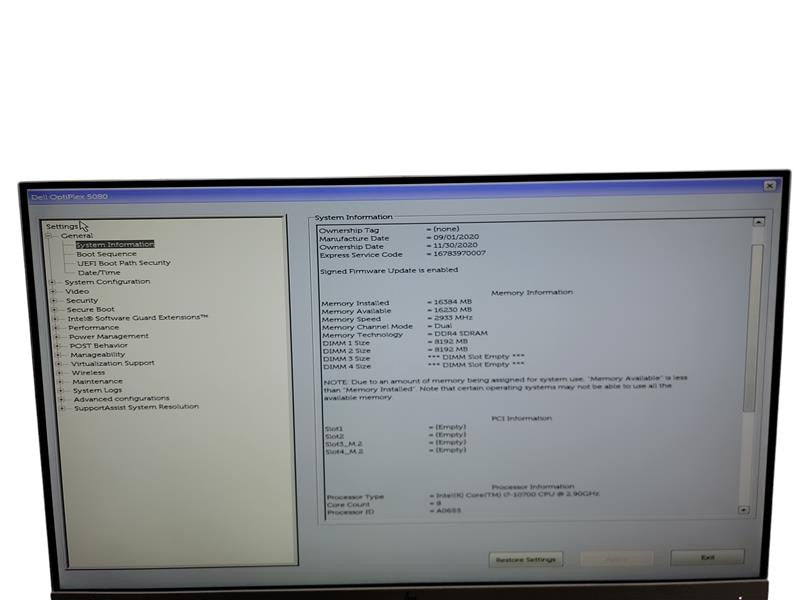Expand the Video node
800x600 pixels.
tap(53, 291)
